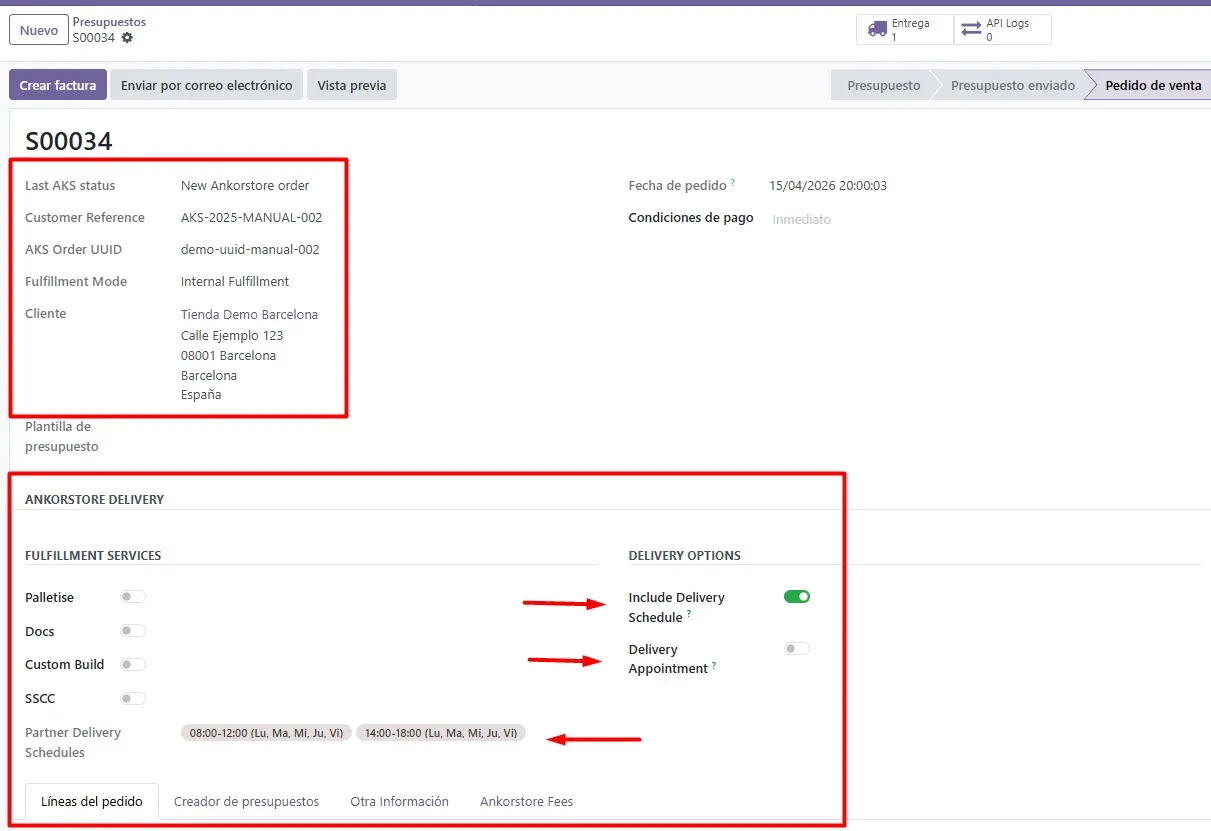Click the Nuevo button
This screenshot has height=831, width=1211.
point(39,30)
